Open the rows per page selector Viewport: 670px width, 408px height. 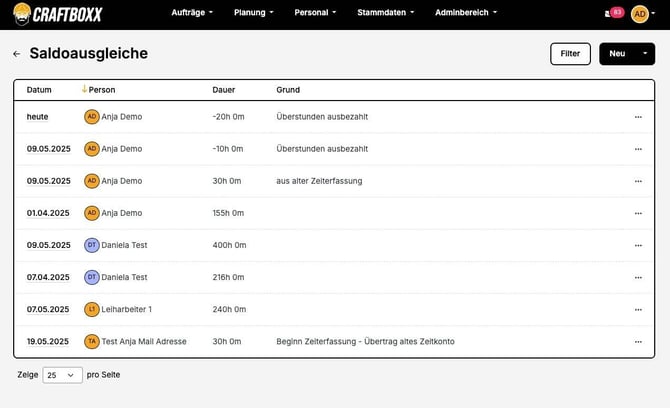coord(62,375)
